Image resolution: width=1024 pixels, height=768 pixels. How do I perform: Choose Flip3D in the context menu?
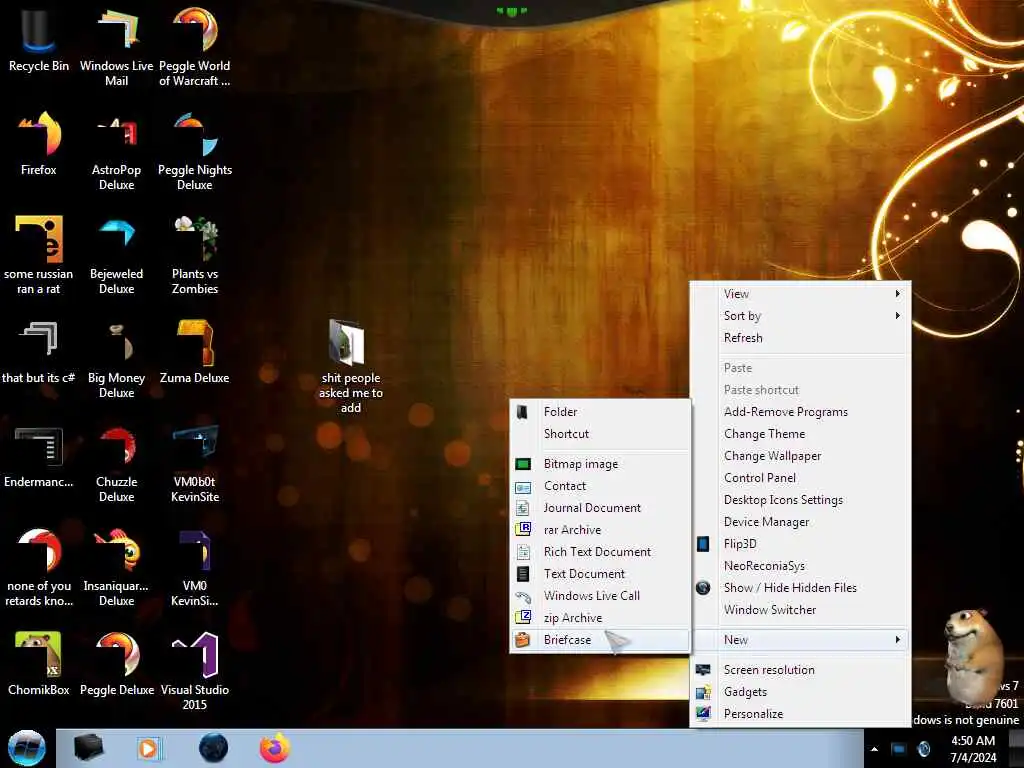(800, 544)
